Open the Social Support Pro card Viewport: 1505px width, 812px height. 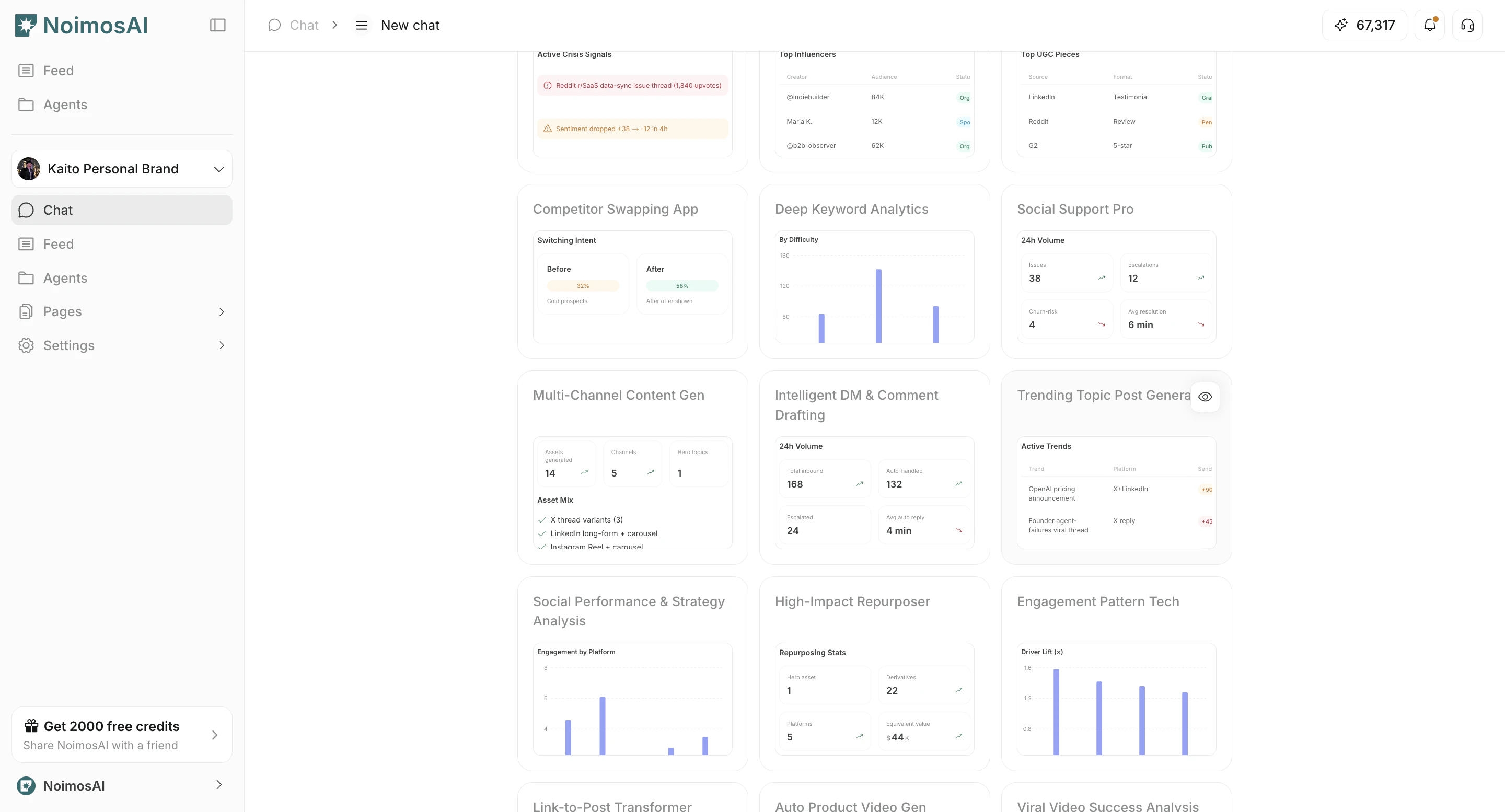[1116, 272]
